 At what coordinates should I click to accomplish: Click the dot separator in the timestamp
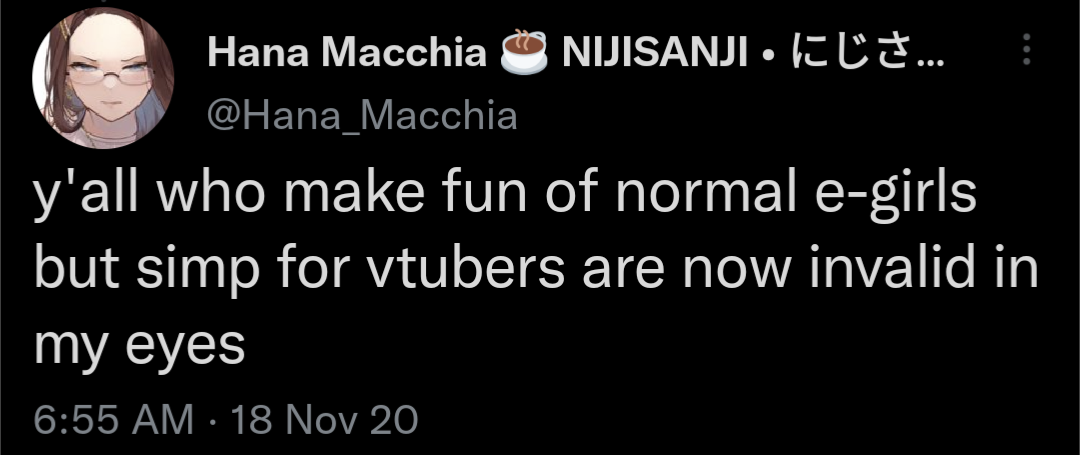pos(213,419)
